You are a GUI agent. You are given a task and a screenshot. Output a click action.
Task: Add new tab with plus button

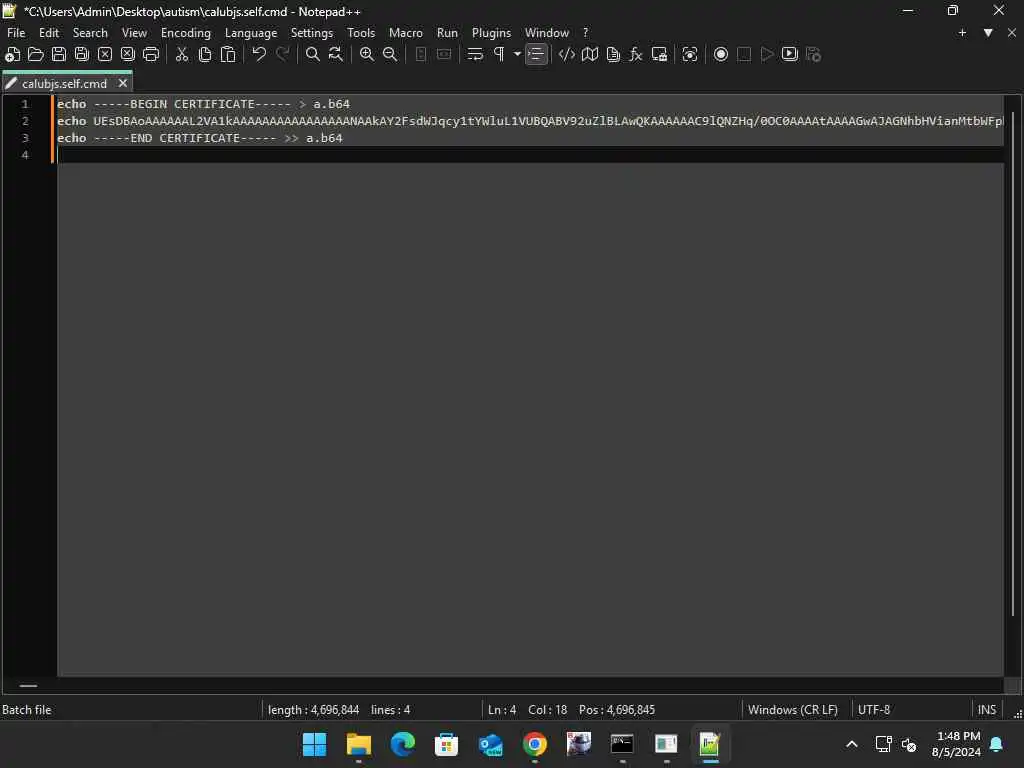coord(962,33)
